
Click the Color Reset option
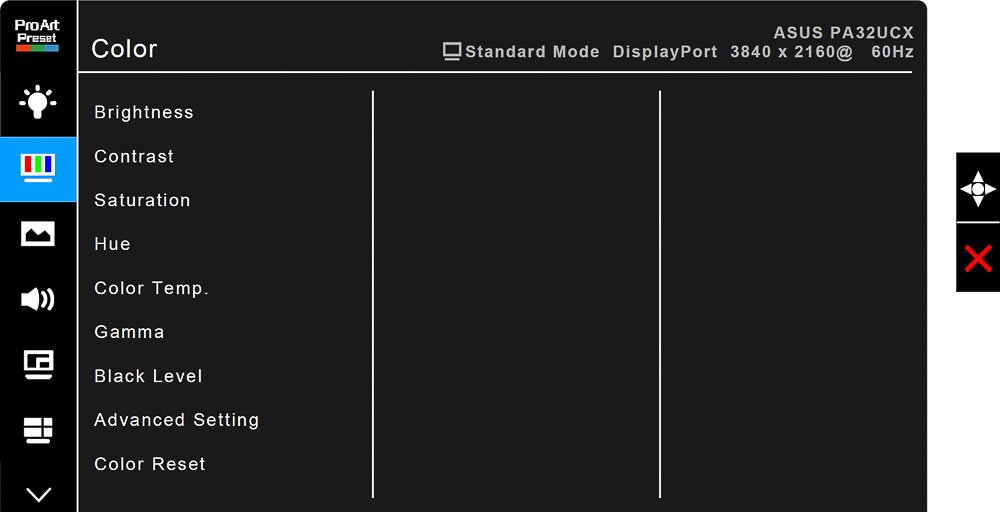(150, 464)
